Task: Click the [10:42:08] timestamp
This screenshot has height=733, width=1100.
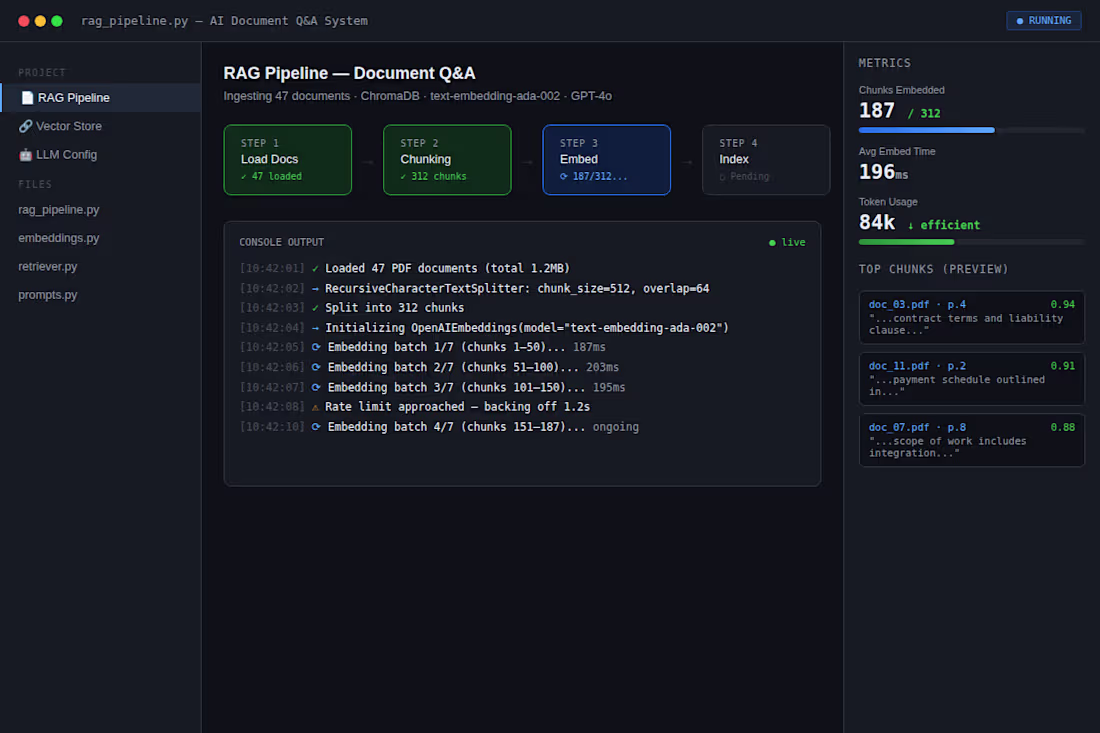Action: pyautogui.click(x=272, y=407)
